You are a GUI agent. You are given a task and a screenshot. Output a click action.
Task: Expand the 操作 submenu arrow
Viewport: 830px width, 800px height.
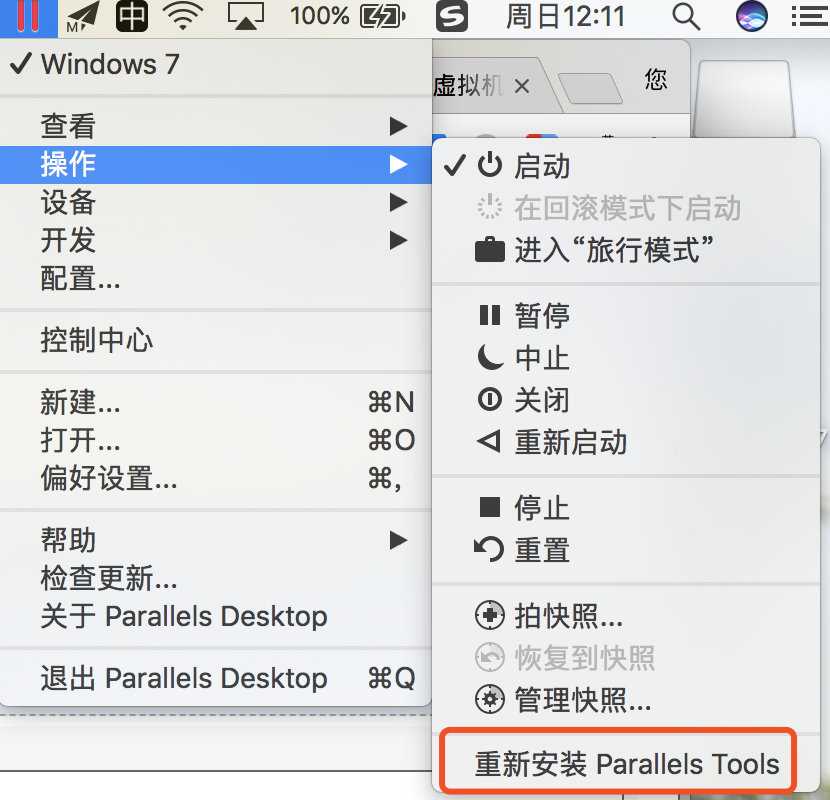click(399, 164)
